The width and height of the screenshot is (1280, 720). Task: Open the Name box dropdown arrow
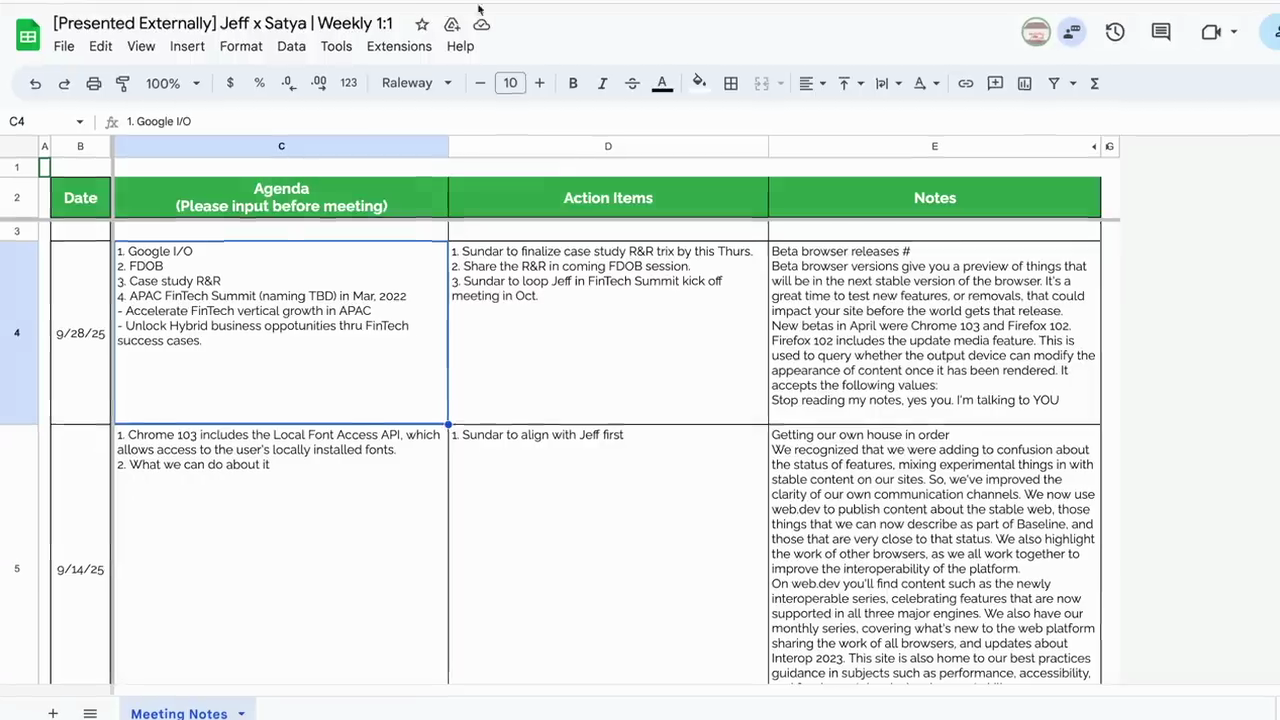pos(80,122)
